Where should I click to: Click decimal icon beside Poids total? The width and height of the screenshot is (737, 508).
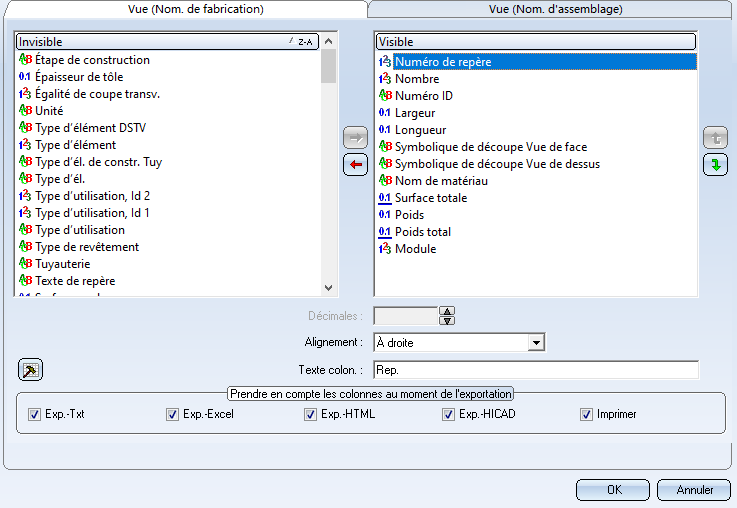point(385,232)
